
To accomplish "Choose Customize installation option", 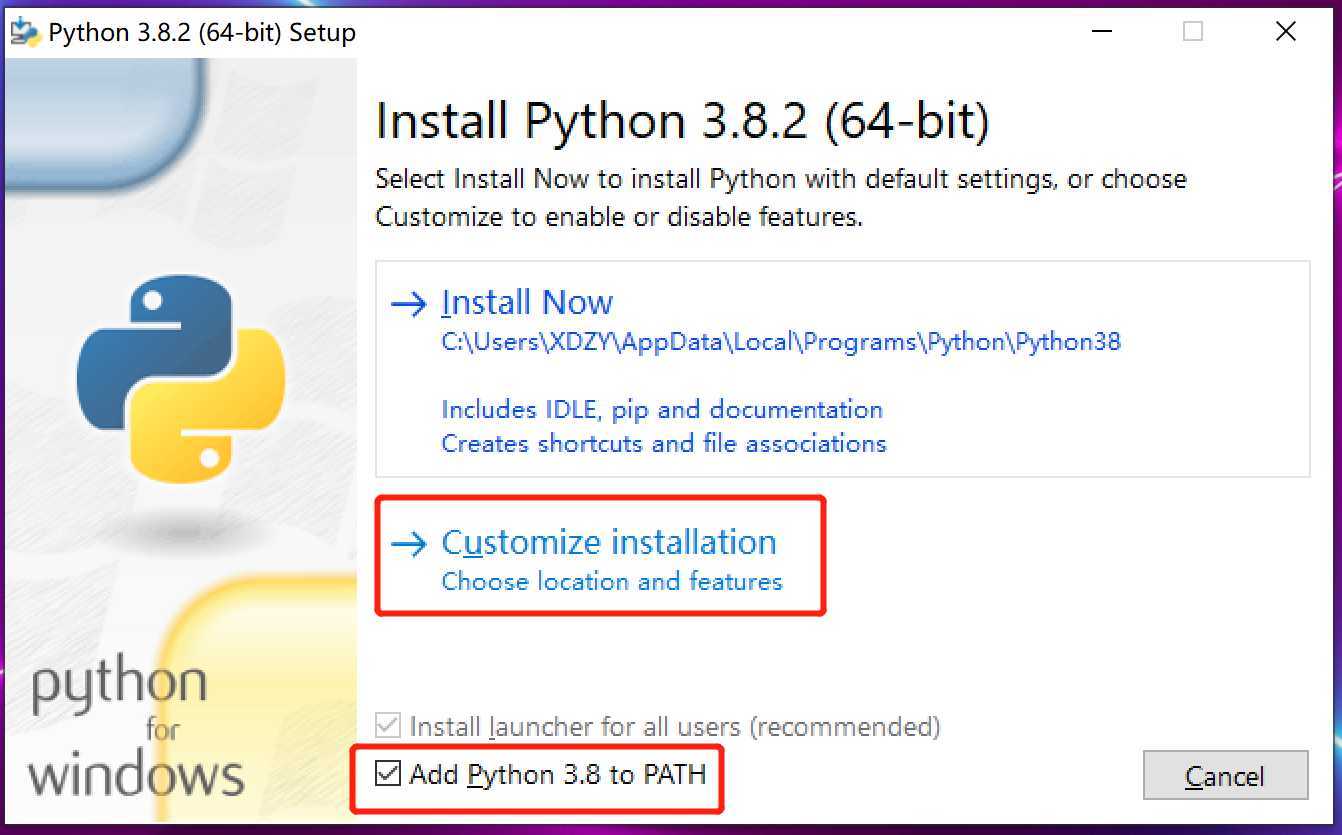I will click(609, 542).
